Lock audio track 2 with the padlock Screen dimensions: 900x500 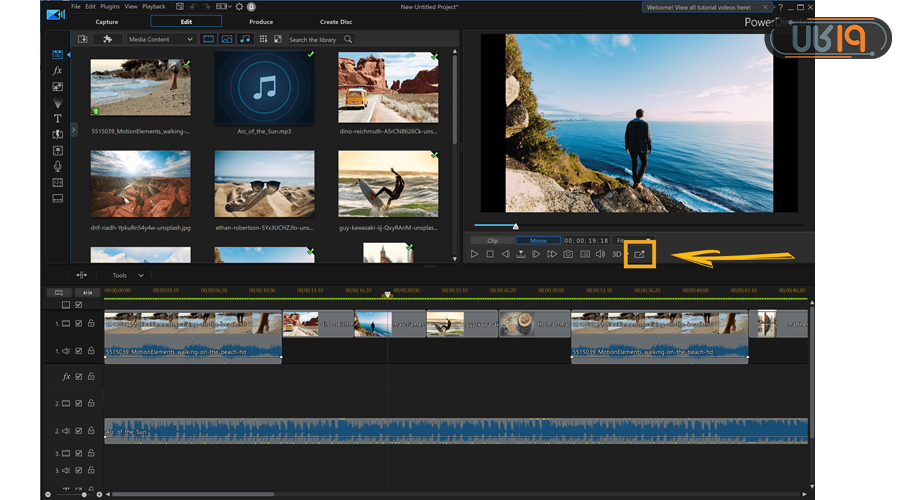[x=91, y=431]
